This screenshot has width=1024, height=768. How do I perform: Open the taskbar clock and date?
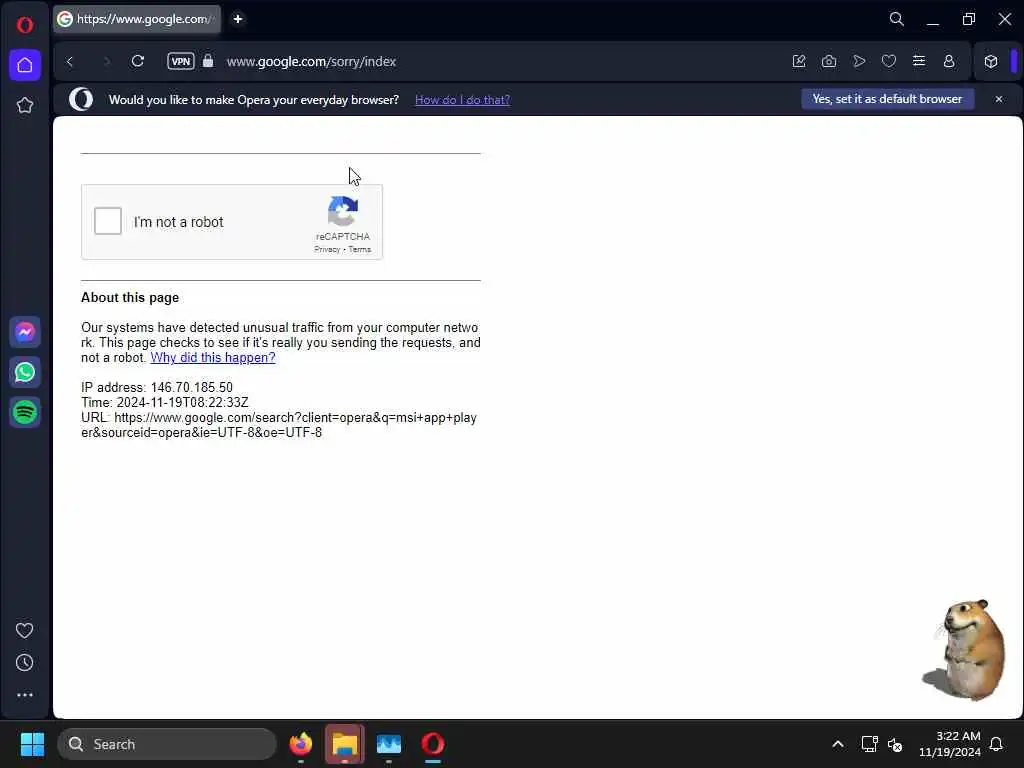950,744
